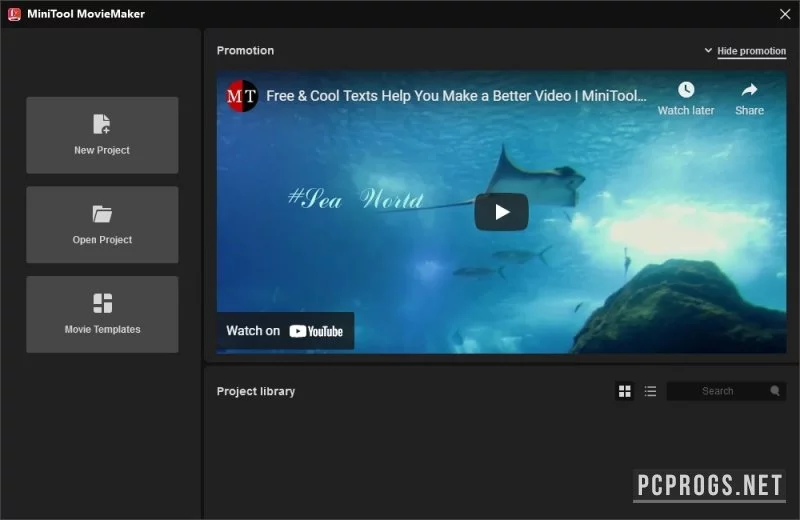Switch project library to grid view
Viewport: 800px width, 520px height.
(624, 391)
